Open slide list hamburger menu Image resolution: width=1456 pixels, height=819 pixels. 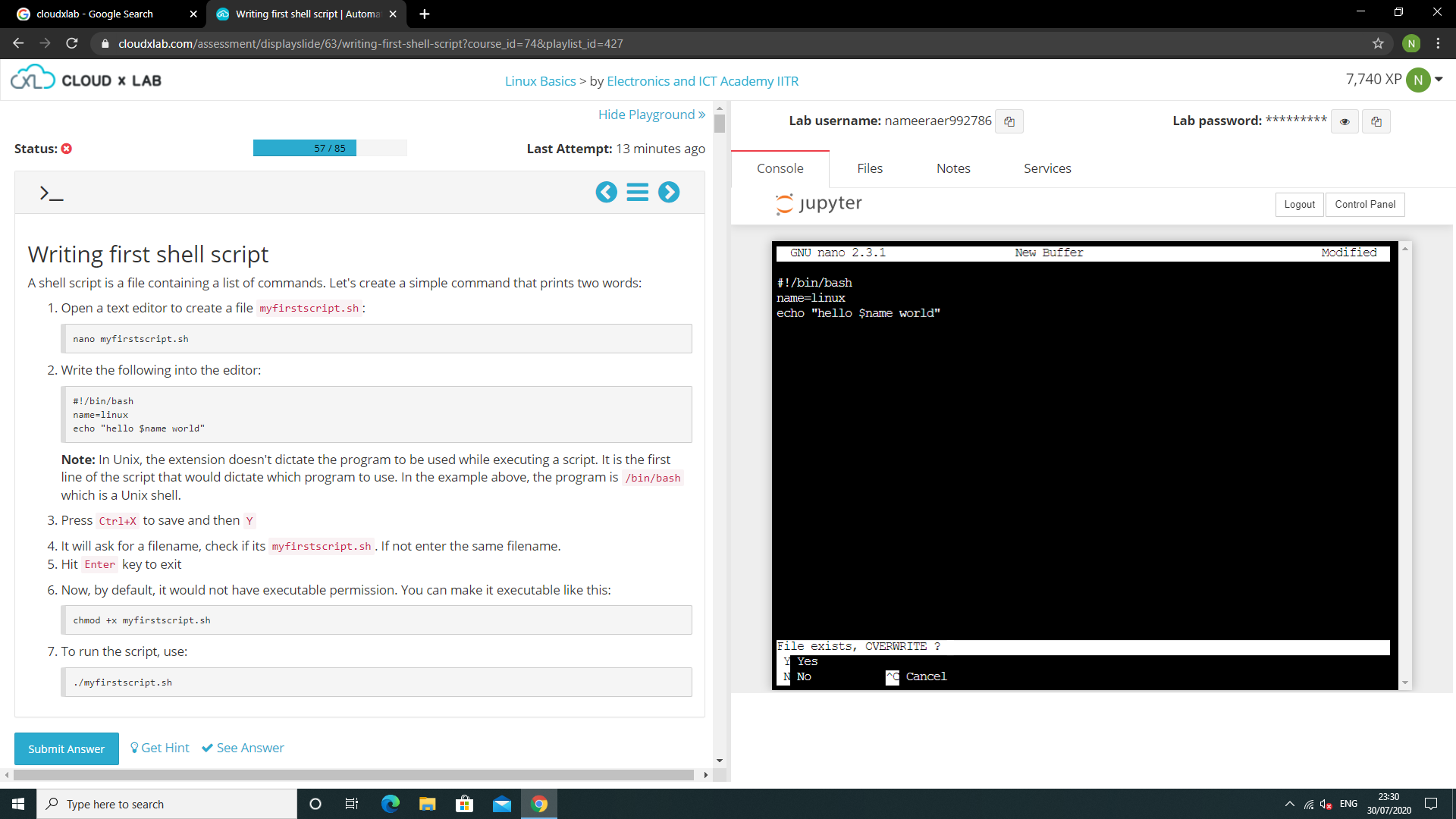point(637,192)
